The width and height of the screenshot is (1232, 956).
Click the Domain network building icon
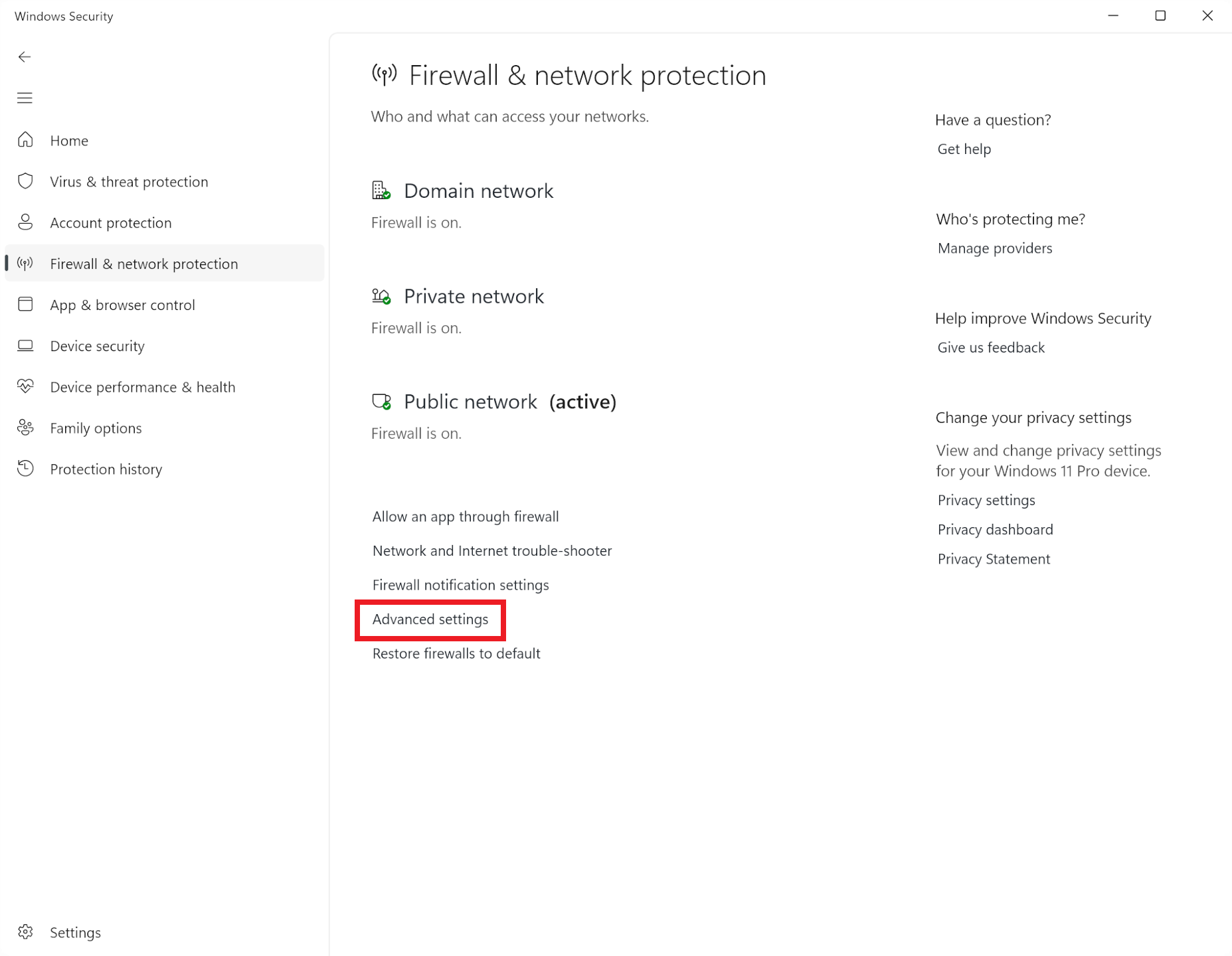381,191
